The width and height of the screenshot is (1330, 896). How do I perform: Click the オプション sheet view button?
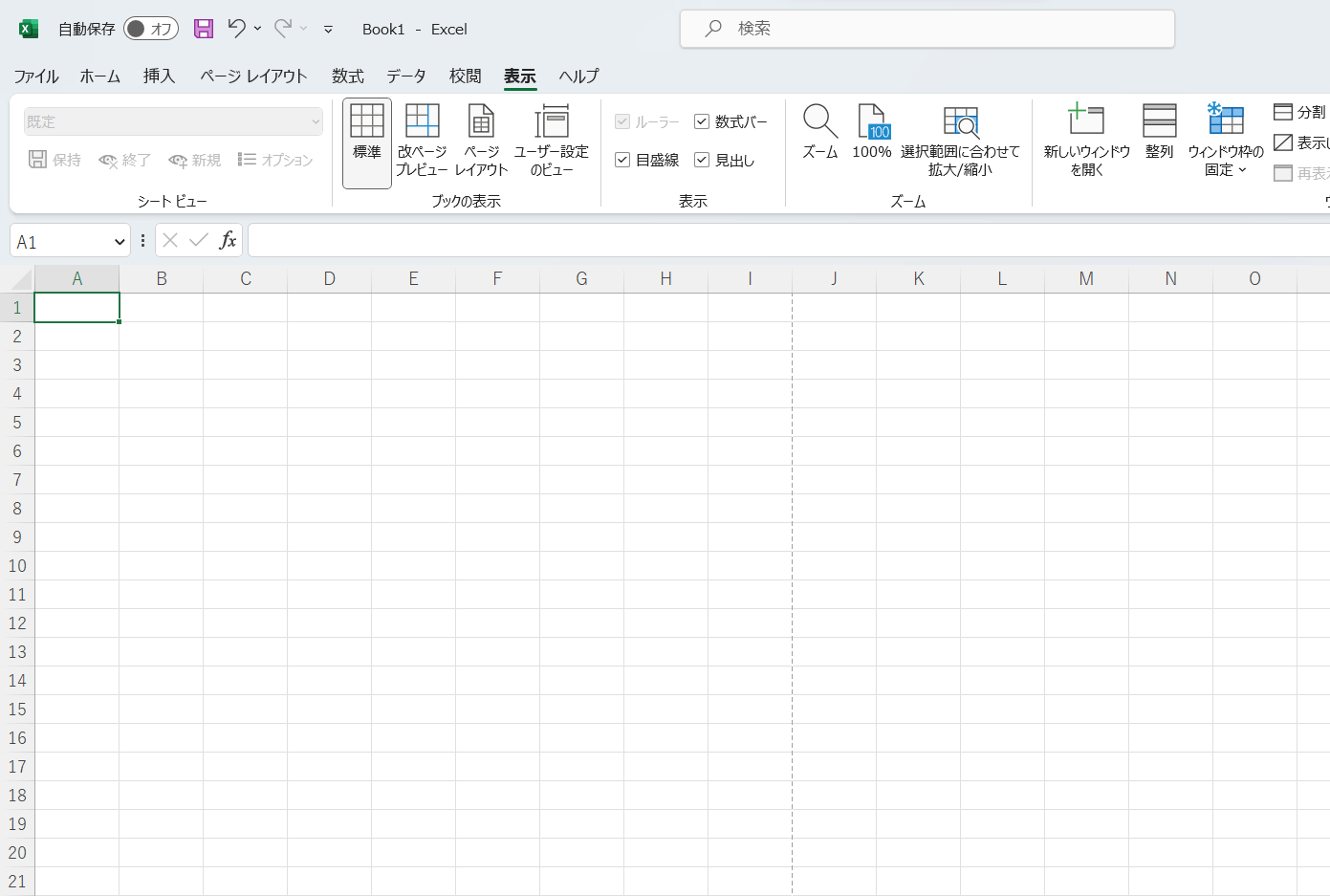click(x=275, y=160)
